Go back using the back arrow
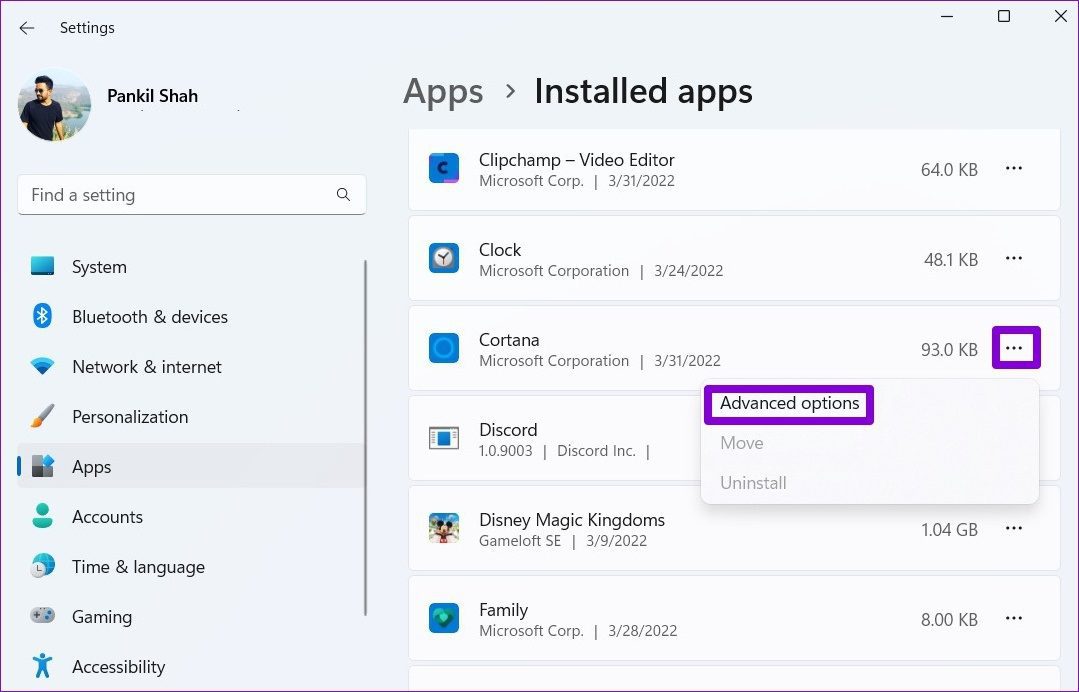Viewport: 1079px width, 692px height. [27, 28]
